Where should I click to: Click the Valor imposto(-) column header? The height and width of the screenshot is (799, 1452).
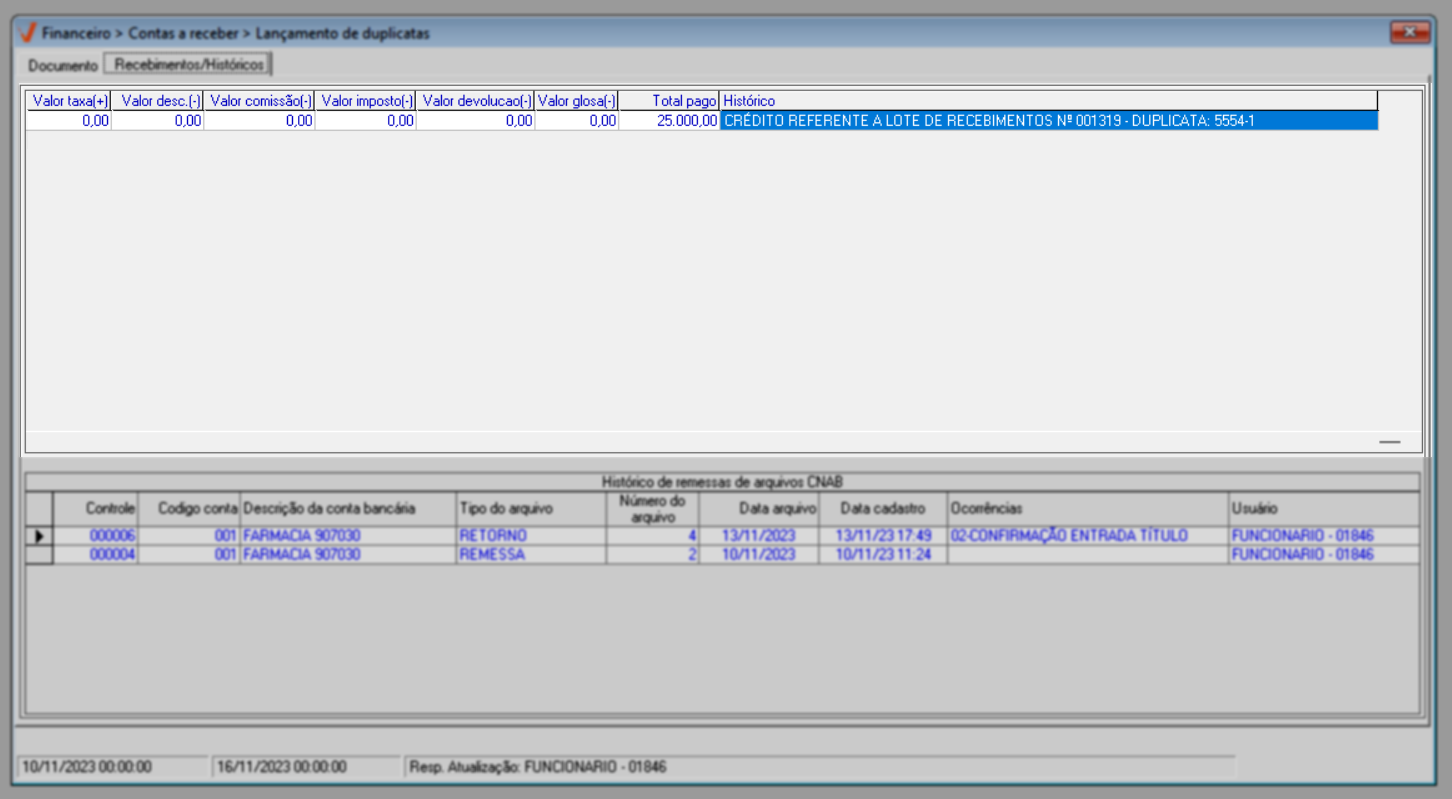[x=366, y=101]
